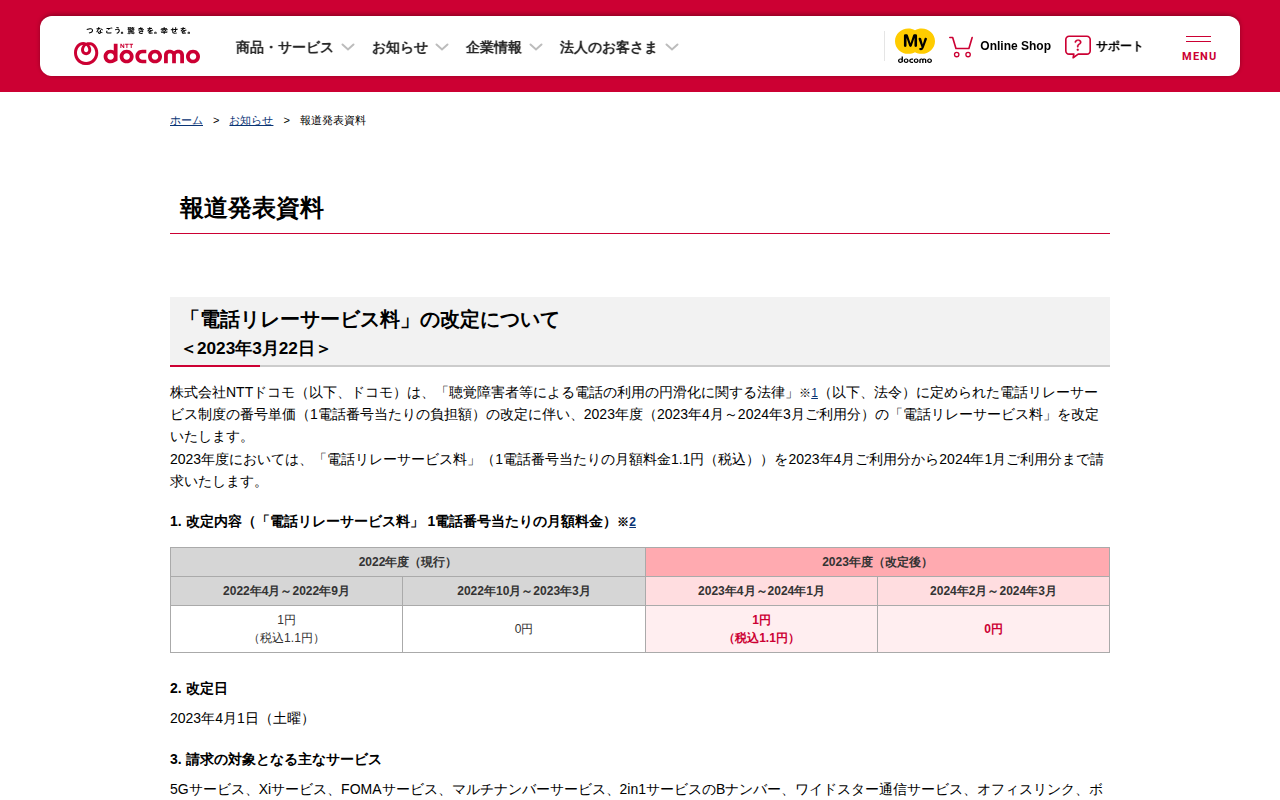
Task: Open the 法人のお客さま menu
Action: [609, 47]
